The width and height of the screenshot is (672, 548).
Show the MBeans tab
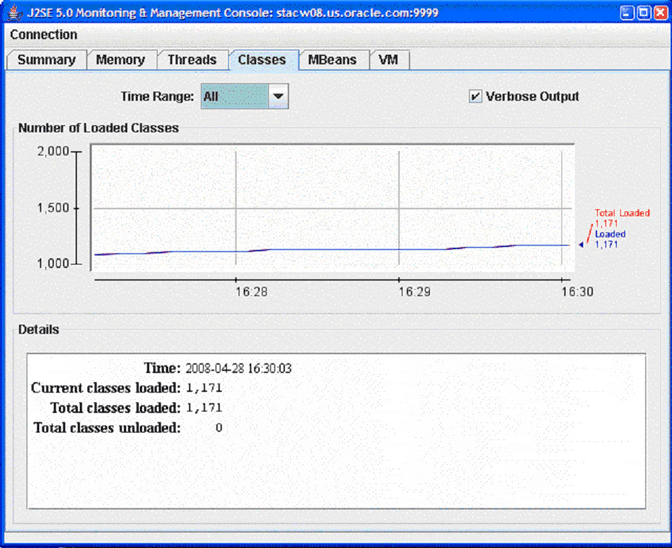click(x=332, y=60)
